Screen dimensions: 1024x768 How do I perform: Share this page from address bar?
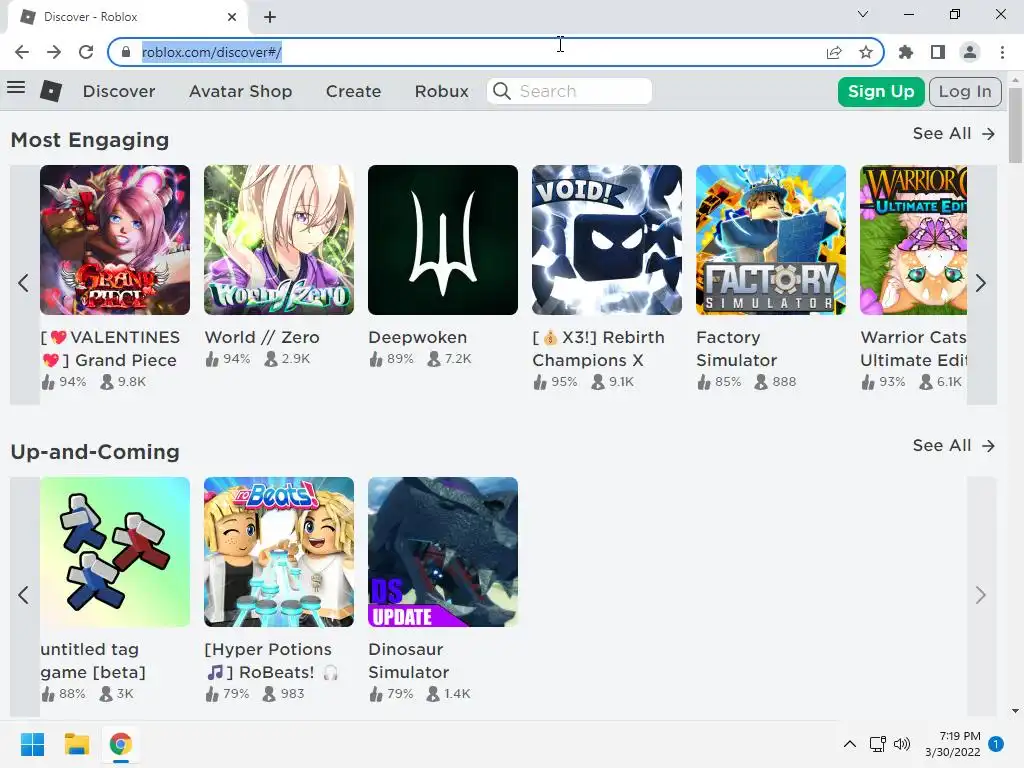[834, 52]
